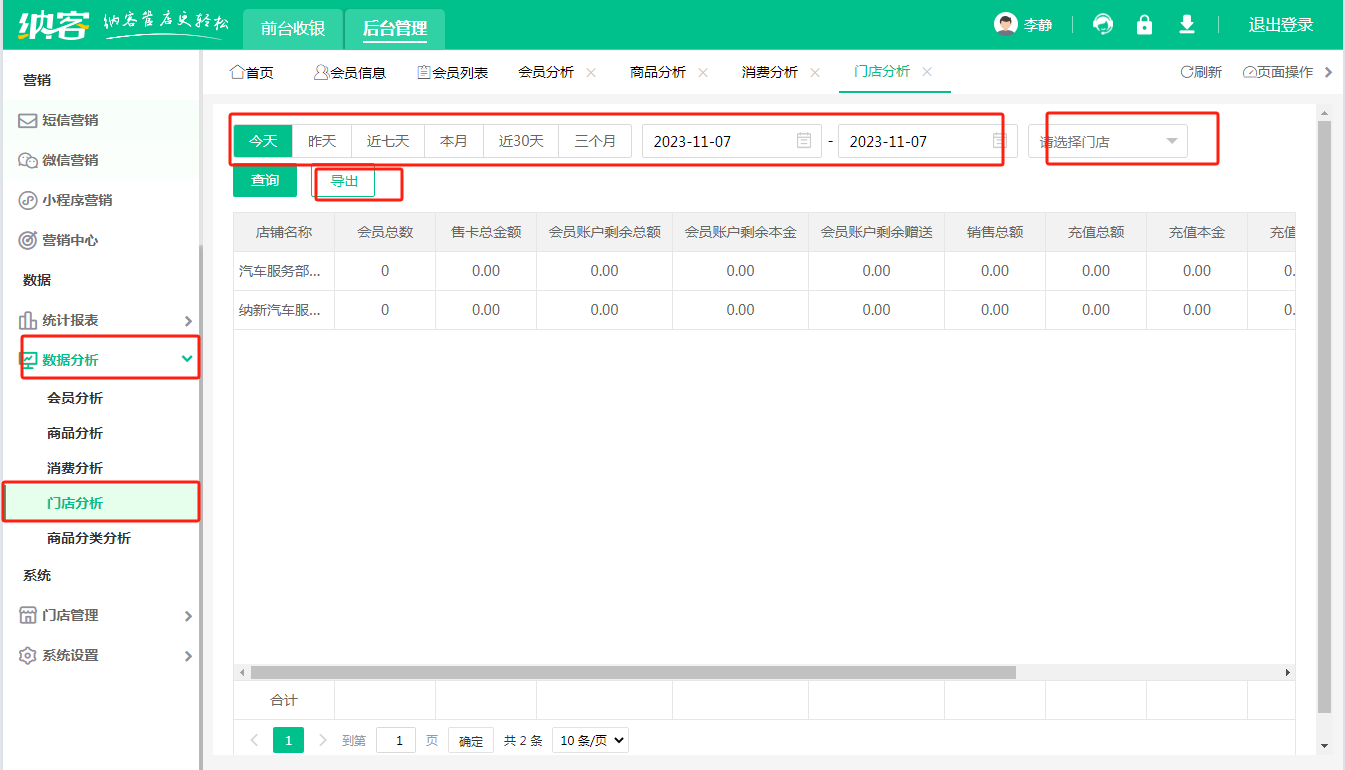Click the download icon in top bar
1345x770 pixels.
click(1186, 23)
